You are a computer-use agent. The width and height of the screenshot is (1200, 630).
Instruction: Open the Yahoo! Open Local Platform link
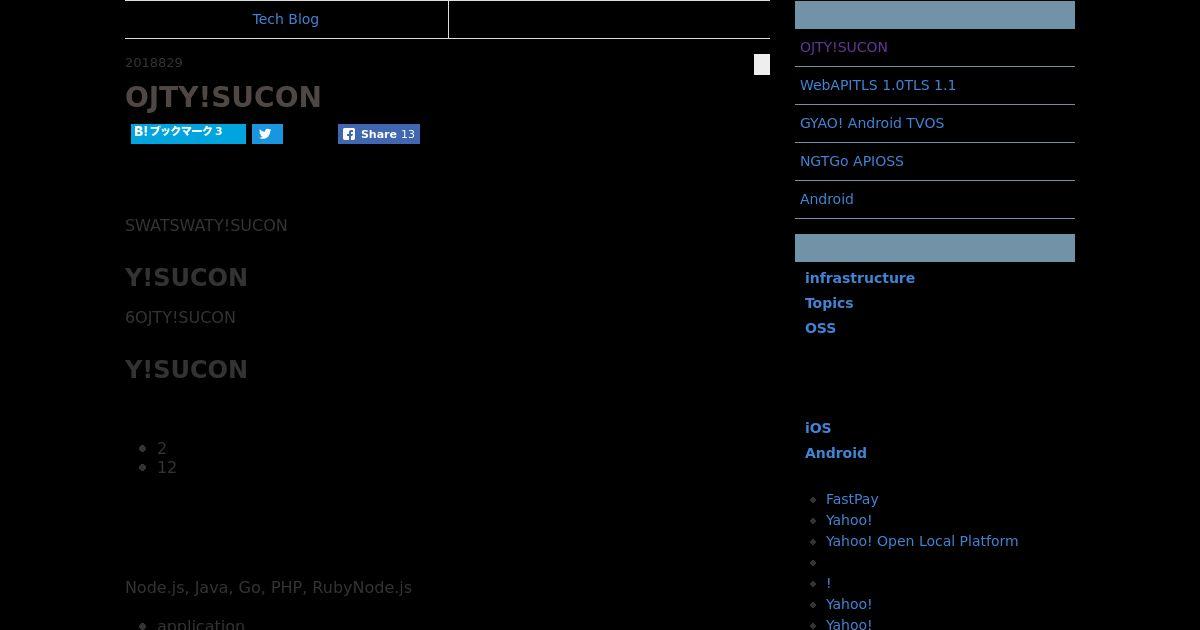click(922, 541)
